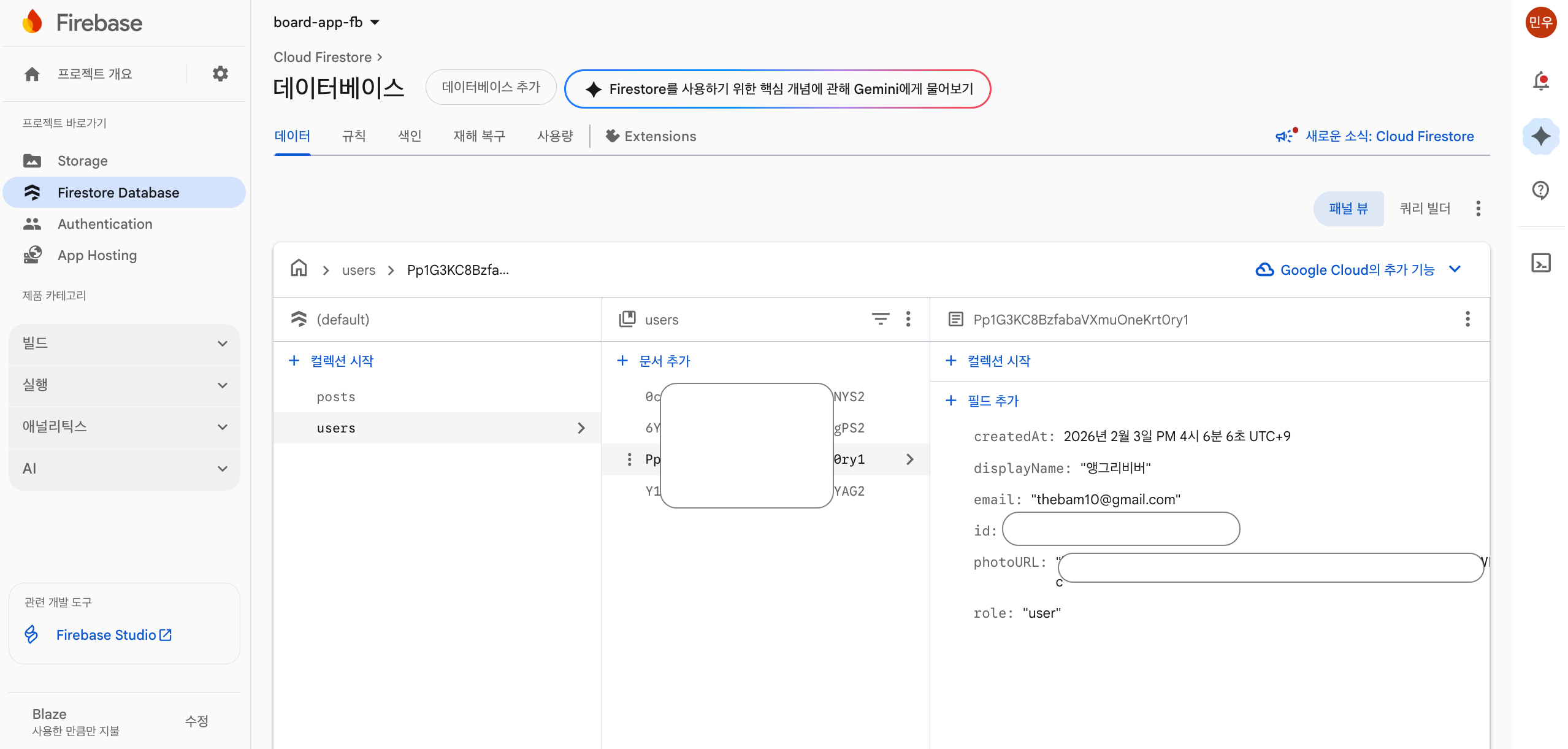Open the Cloud Shell terminal icon

tap(1540, 263)
